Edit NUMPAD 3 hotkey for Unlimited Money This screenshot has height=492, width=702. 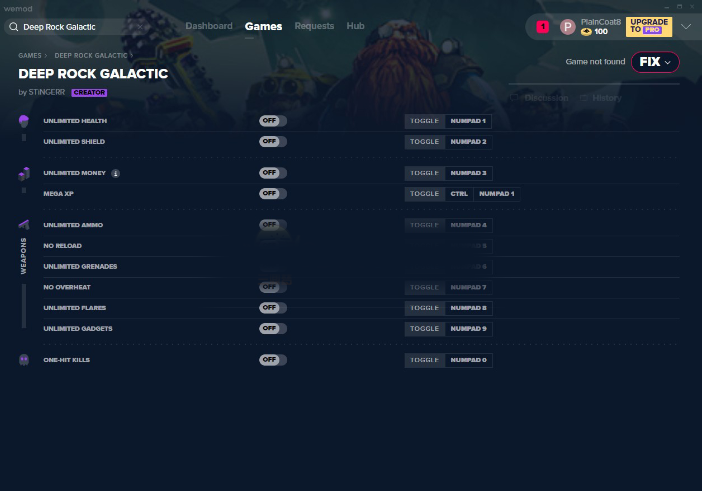pyautogui.click(x=468, y=173)
